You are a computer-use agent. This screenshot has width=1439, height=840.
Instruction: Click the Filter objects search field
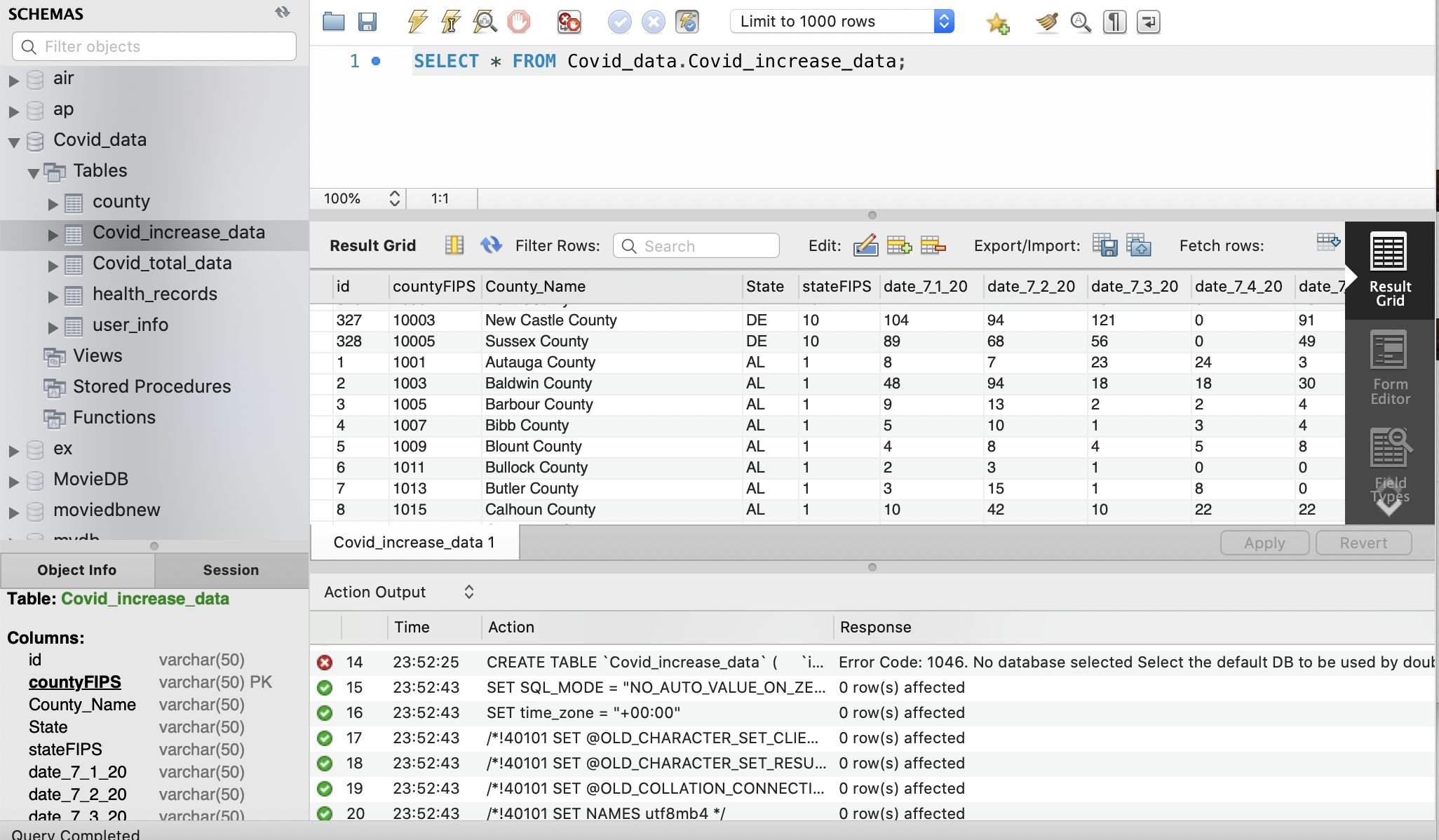(x=154, y=46)
